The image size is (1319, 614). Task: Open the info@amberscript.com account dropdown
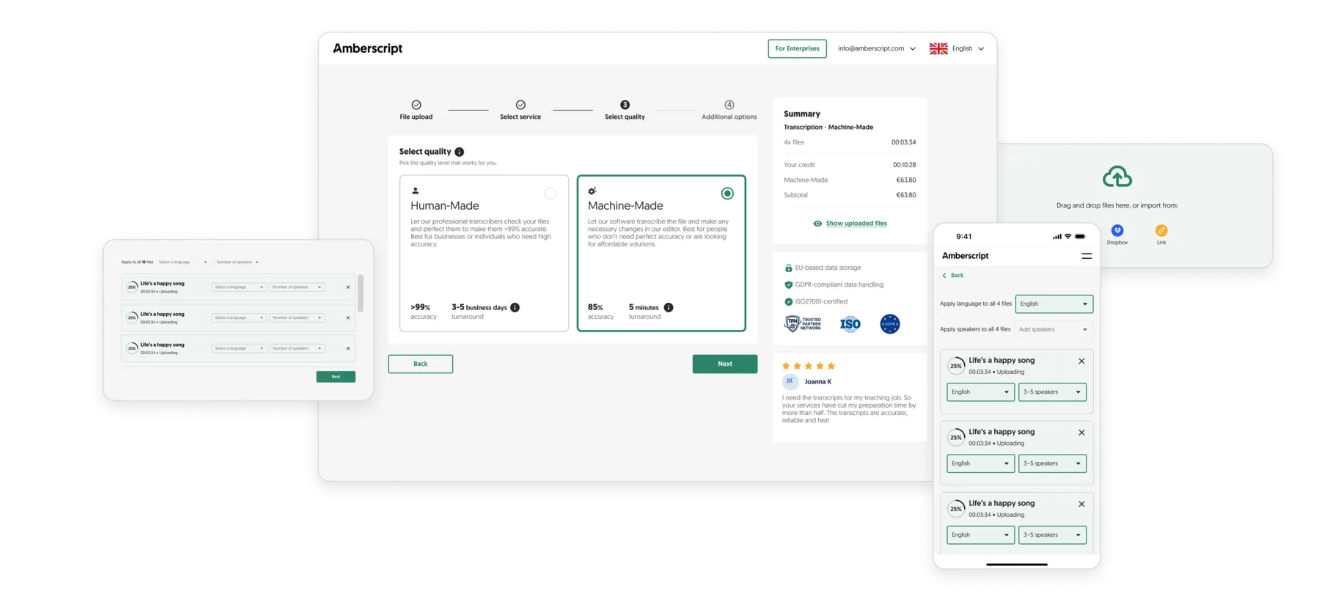[x=877, y=48]
